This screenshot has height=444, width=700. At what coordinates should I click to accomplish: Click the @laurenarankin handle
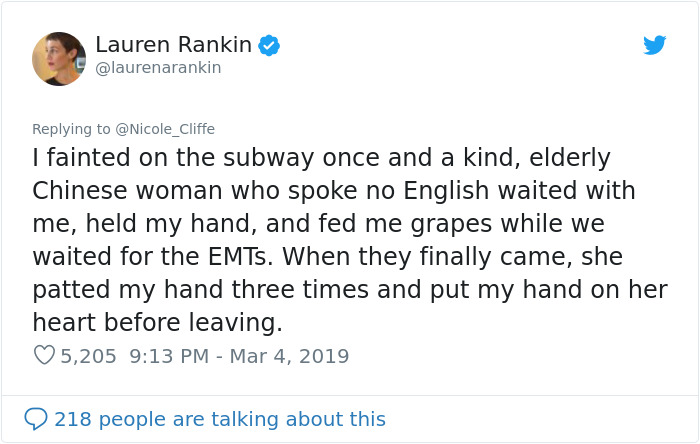[158, 67]
